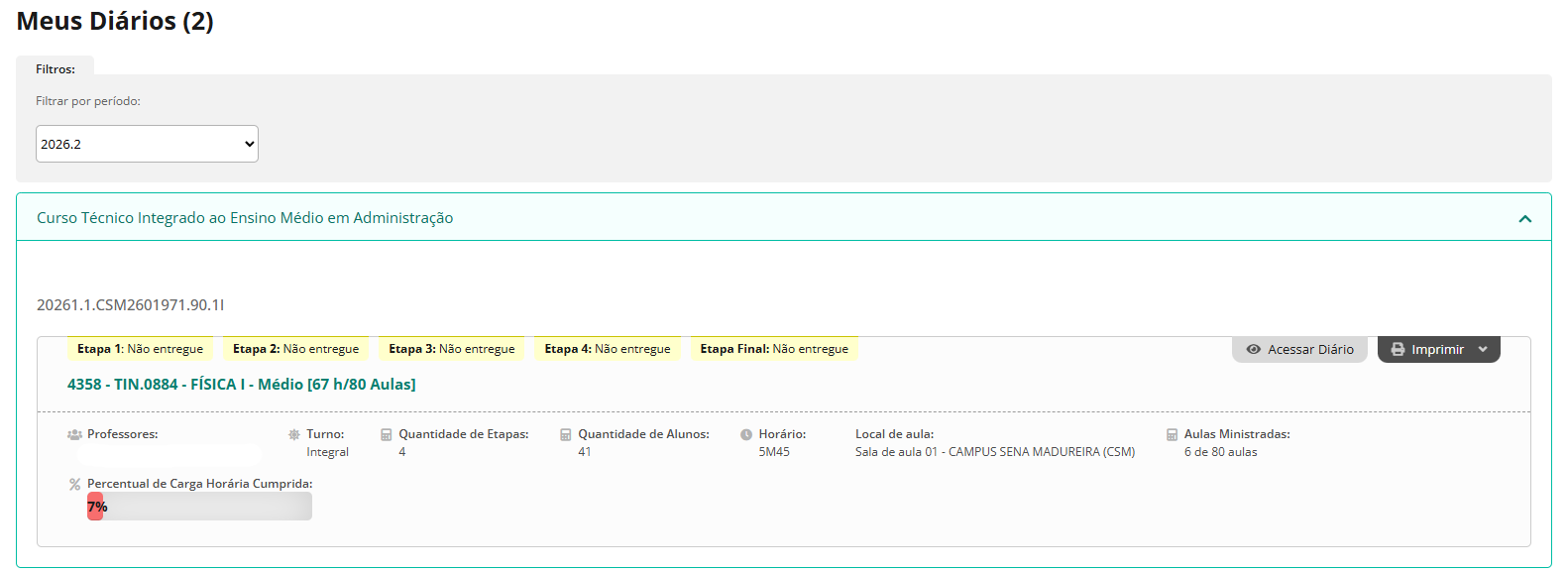The width and height of the screenshot is (1568, 573).
Task: Click the Etapa Final status badge
Action: pyautogui.click(x=774, y=349)
